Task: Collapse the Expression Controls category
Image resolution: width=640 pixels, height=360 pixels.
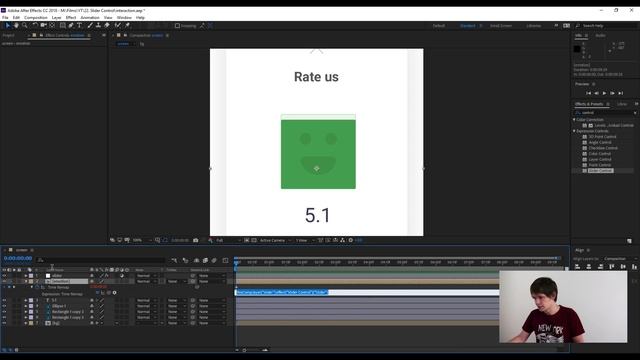Action: point(574,131)
